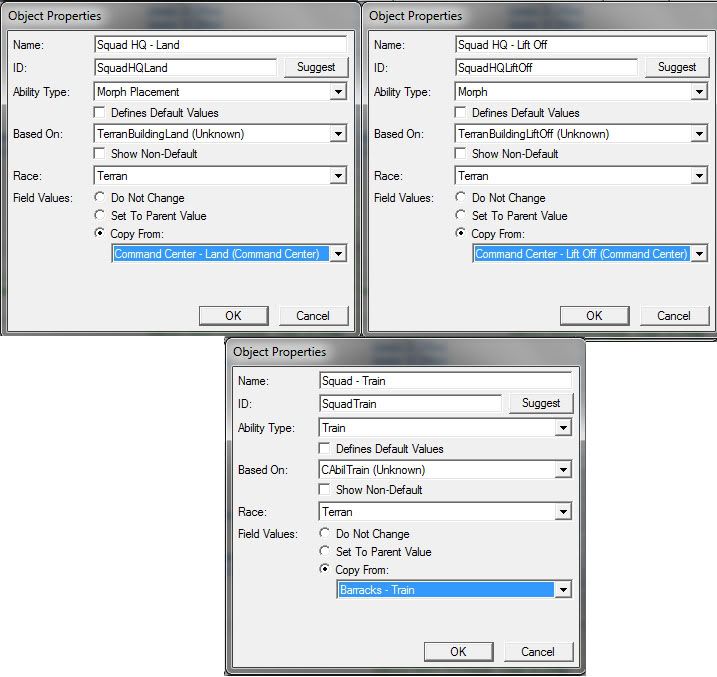Open Train ability type dropdown
Screen dimensions: 717x677
click(x=563, y=428)
